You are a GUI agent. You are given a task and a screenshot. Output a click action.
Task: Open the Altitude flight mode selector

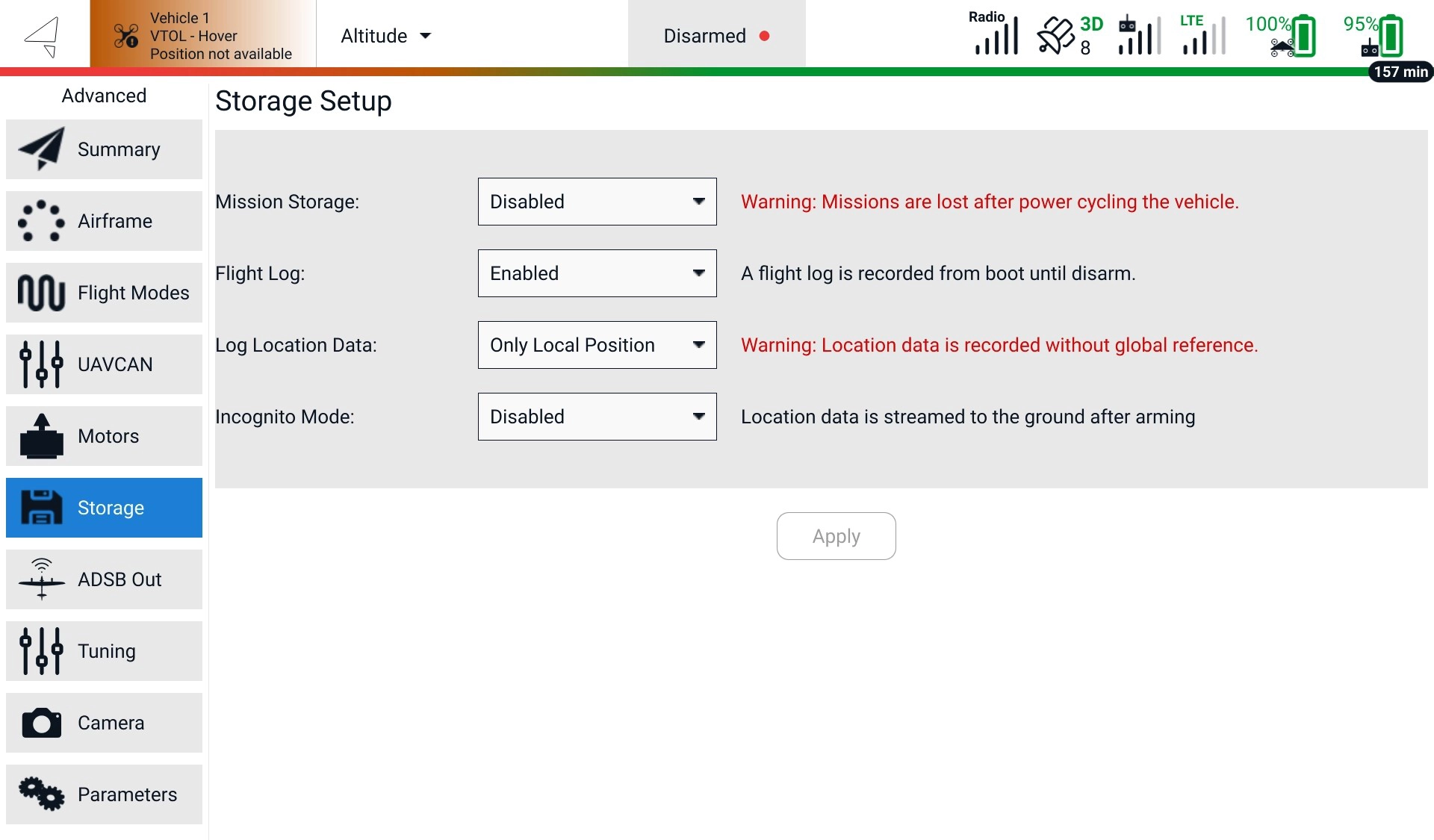click(x=386, y=36)
